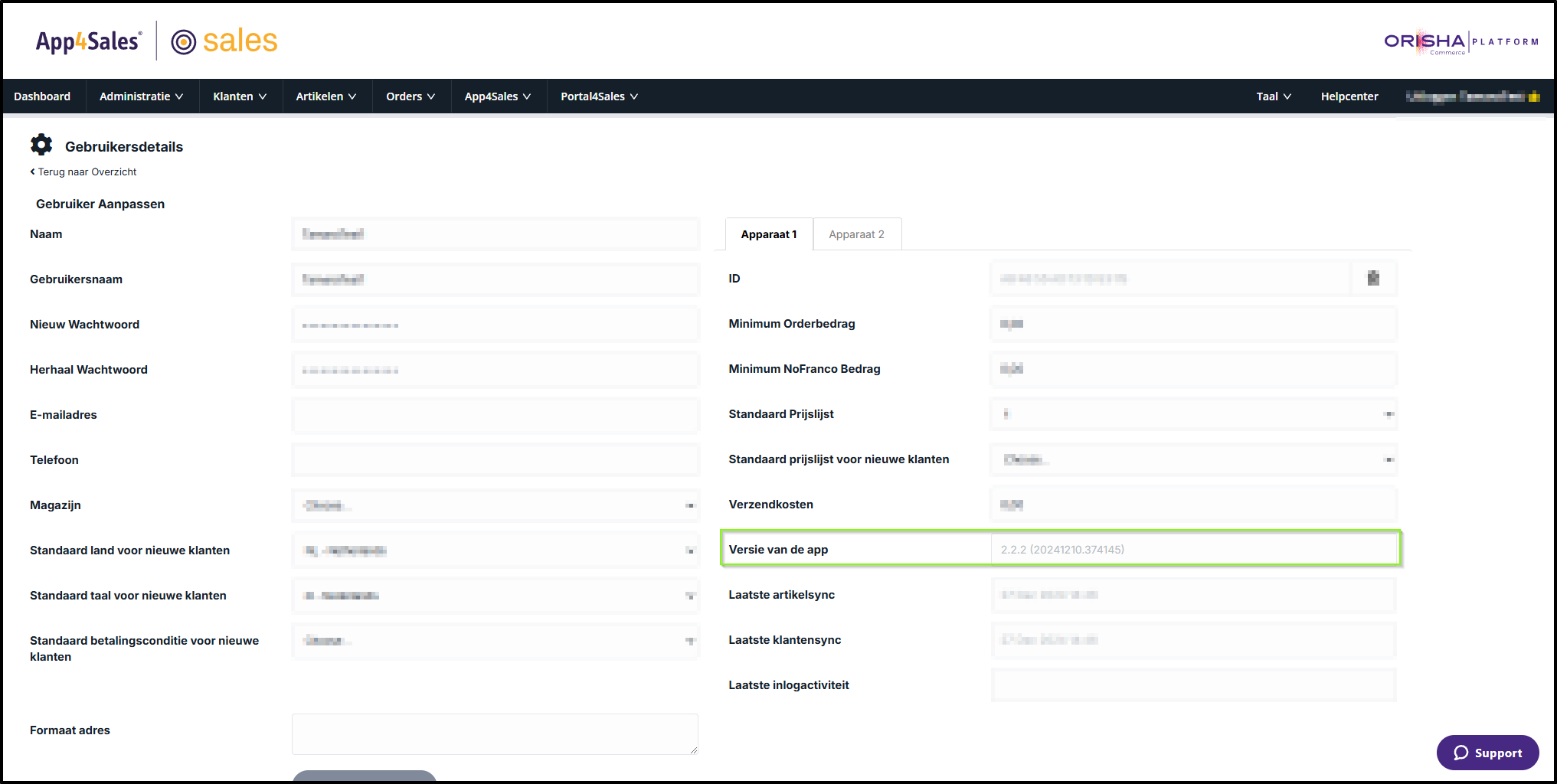
Task: Switch to the Apparaat 2 tab
Action: click(x=857, y=234)
